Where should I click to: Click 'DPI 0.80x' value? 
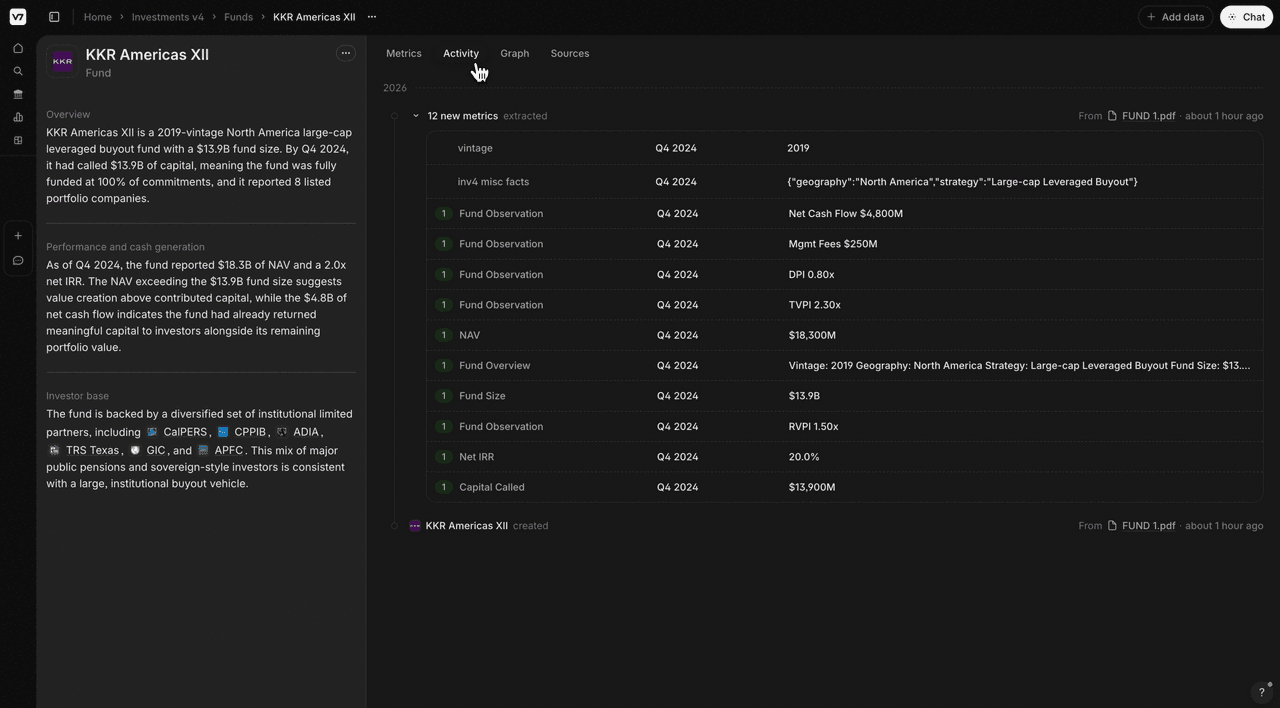[x=811, y=275]
